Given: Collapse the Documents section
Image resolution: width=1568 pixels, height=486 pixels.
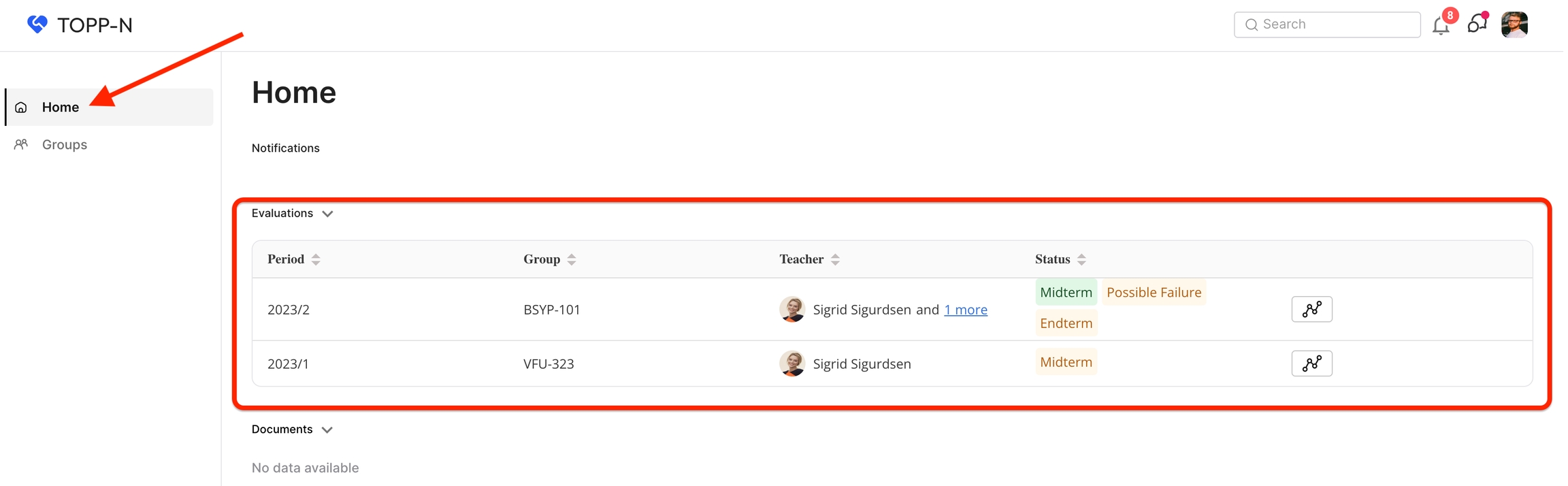Looking at the screenshot, I should [327, 430].
